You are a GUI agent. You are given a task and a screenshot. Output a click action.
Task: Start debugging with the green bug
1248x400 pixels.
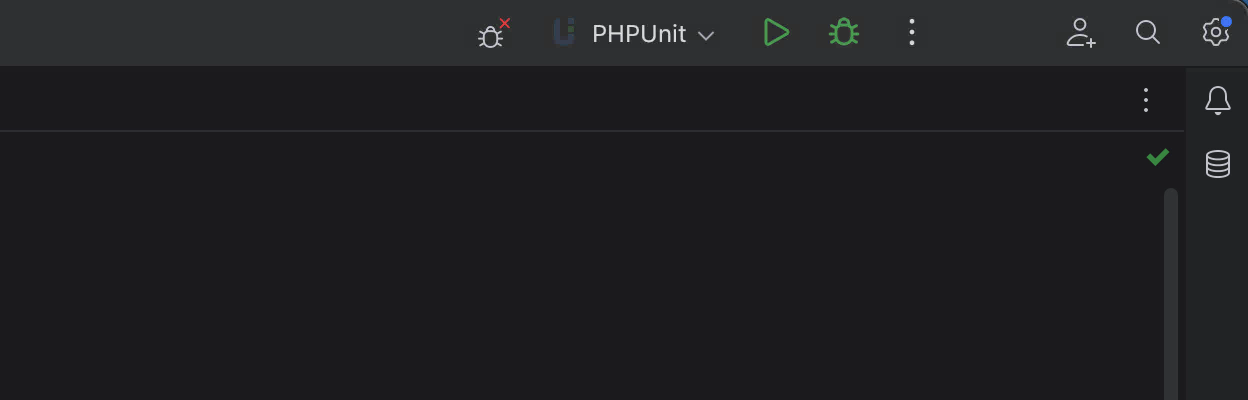coord(844,33)
